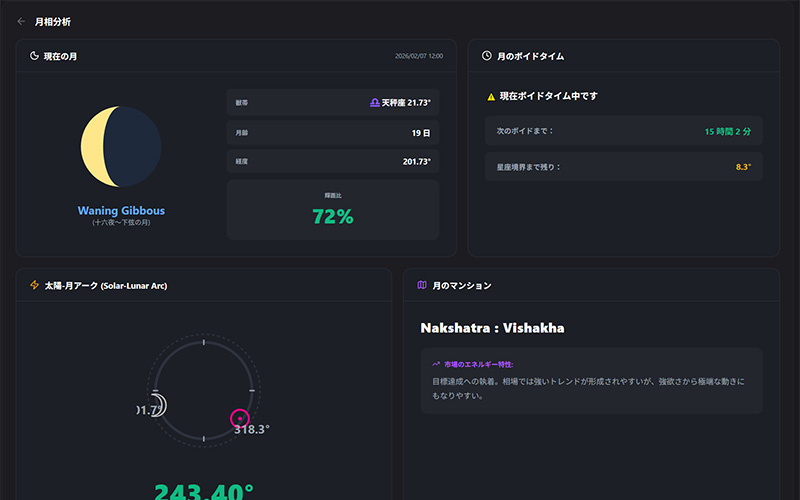The height and width of the screenshot is (500, 800).
Task: Click the 星座境界まで残り 8.3° row
Action: pos(623,166)
